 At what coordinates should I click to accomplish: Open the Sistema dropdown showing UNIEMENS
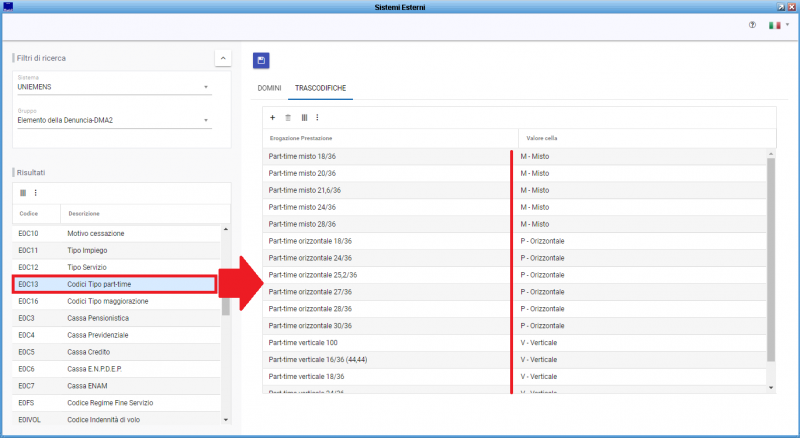tap(114, 87)
